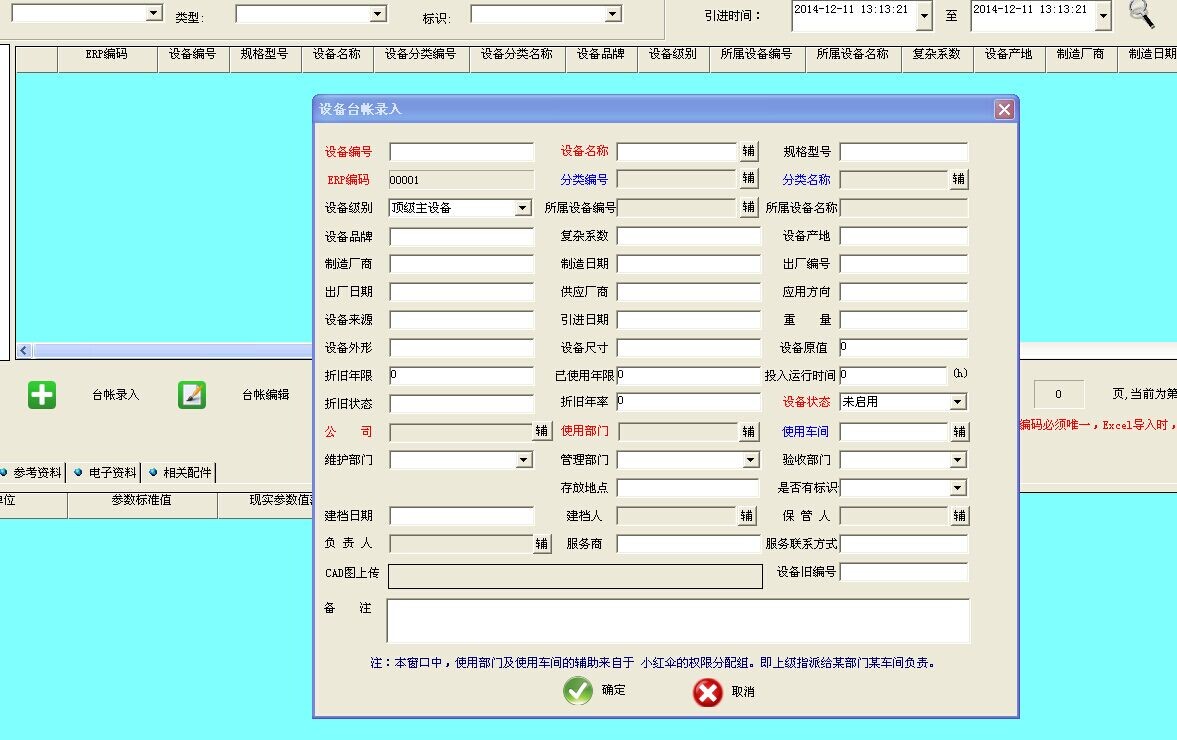This screenshot has width=1177, height=740.
Task: Expand the 验收部门 dropdown
Action: pyautogui.click(x=958, y=459)
